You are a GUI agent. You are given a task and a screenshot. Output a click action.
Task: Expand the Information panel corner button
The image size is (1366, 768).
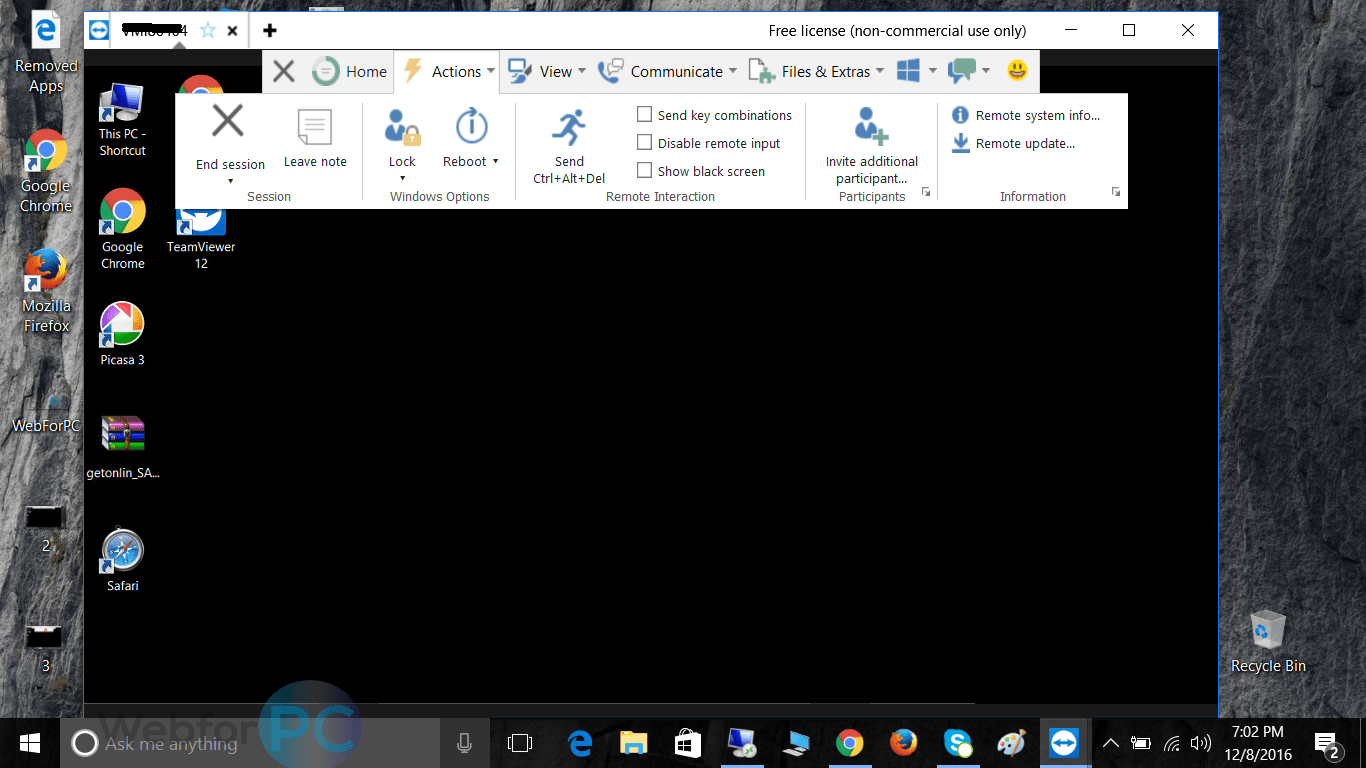coord(1116,190)
